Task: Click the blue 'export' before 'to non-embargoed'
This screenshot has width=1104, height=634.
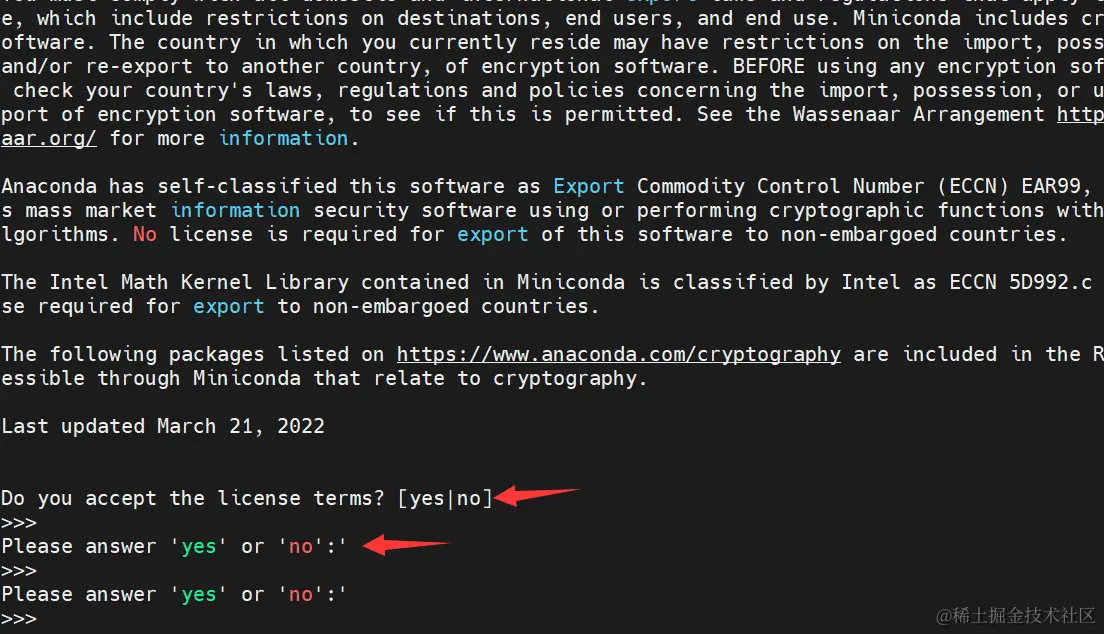Action: pyautogui.click(x=229, y=306)
